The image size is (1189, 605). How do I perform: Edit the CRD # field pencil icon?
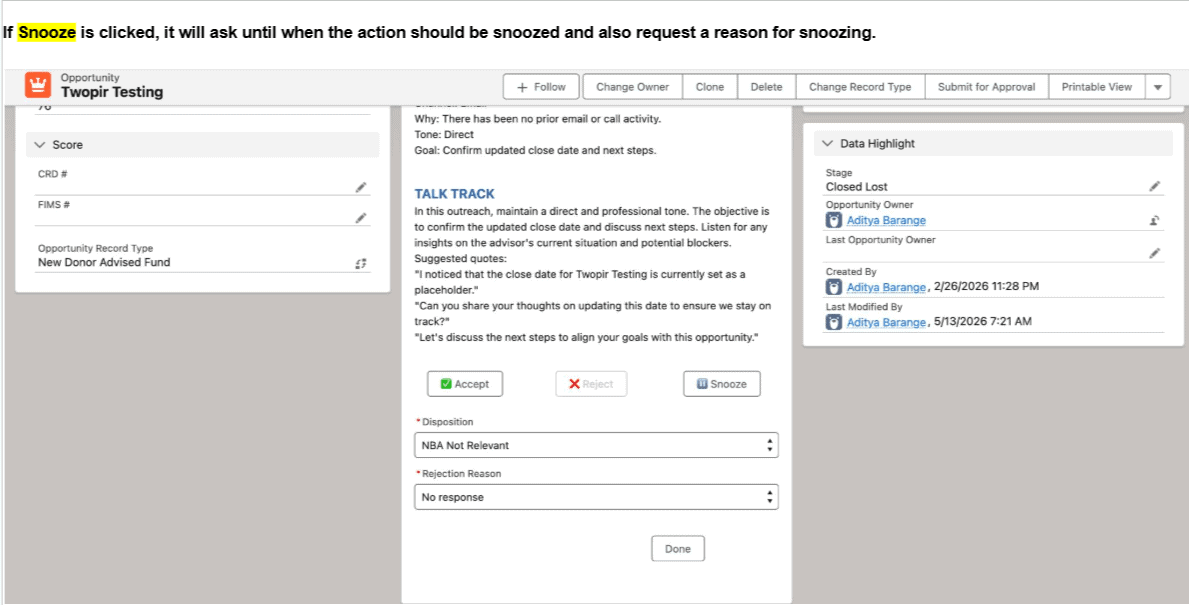pos(361,187)
